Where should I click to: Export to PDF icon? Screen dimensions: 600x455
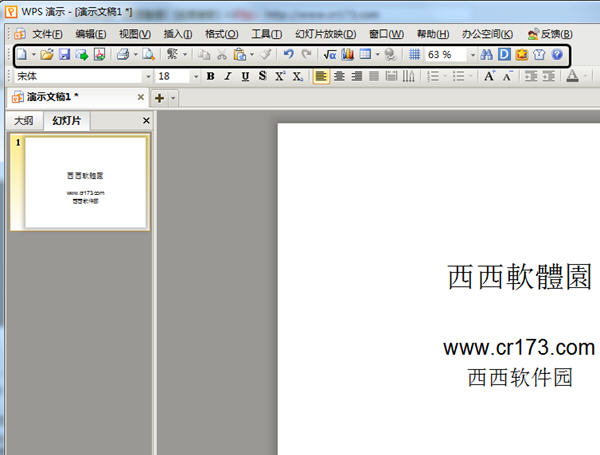[99, 55]
